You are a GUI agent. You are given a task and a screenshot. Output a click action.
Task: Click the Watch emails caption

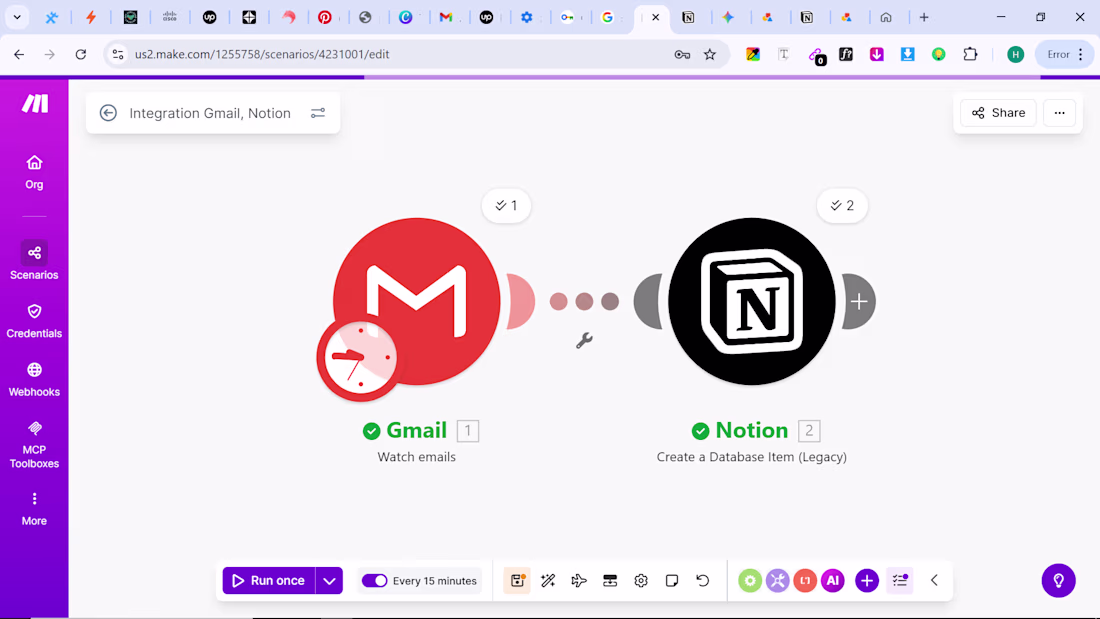click(417, 457)
